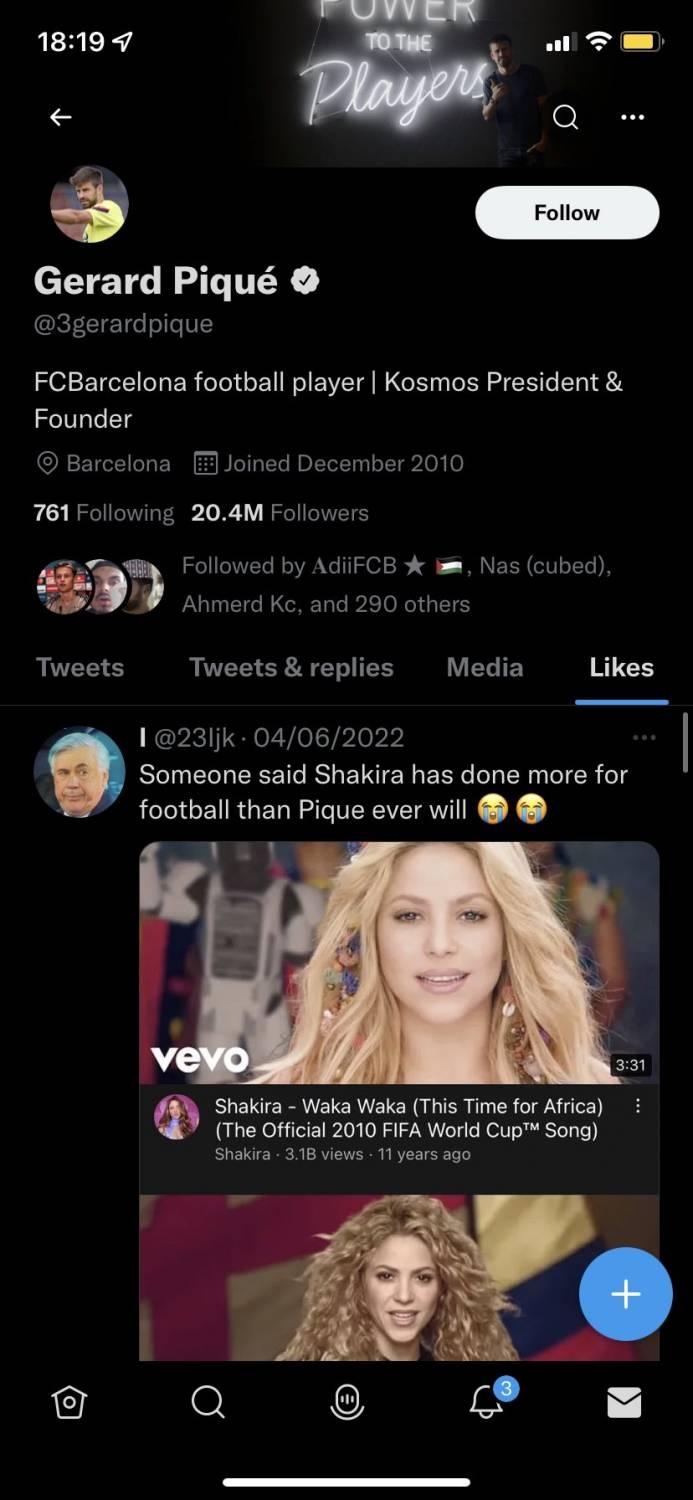This screenshot has height=1500, width=693.
Task: View the 761 Following list
Action: (x=104, y=513)
